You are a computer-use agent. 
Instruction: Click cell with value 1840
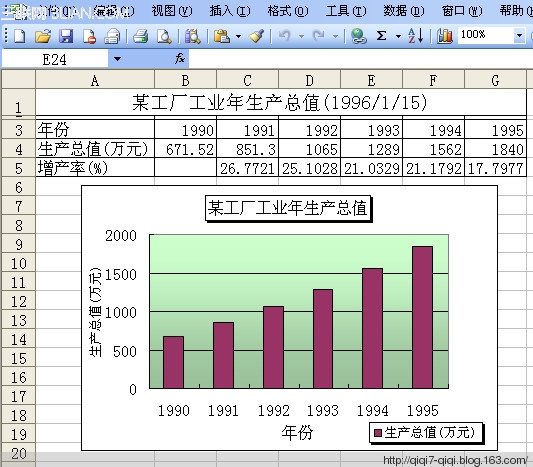pyautogui.click(x=495, y=149)
